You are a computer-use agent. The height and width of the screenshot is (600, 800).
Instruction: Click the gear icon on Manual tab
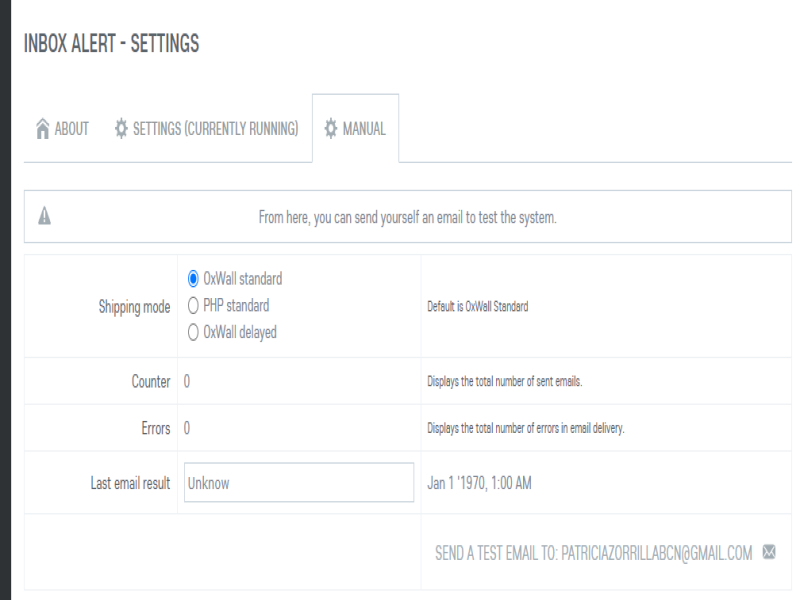coord(329,129)
